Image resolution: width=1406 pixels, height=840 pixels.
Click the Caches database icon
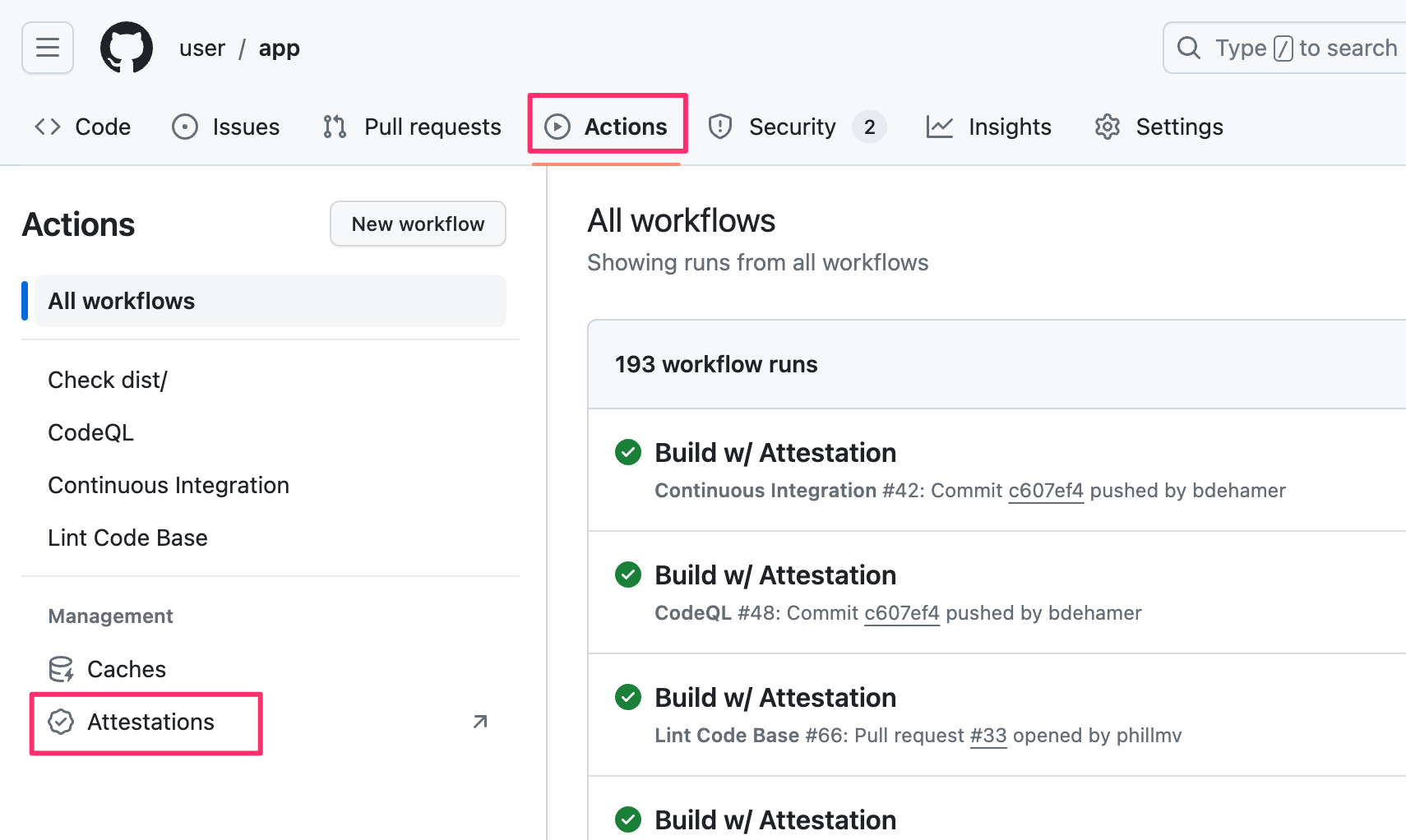62,669
